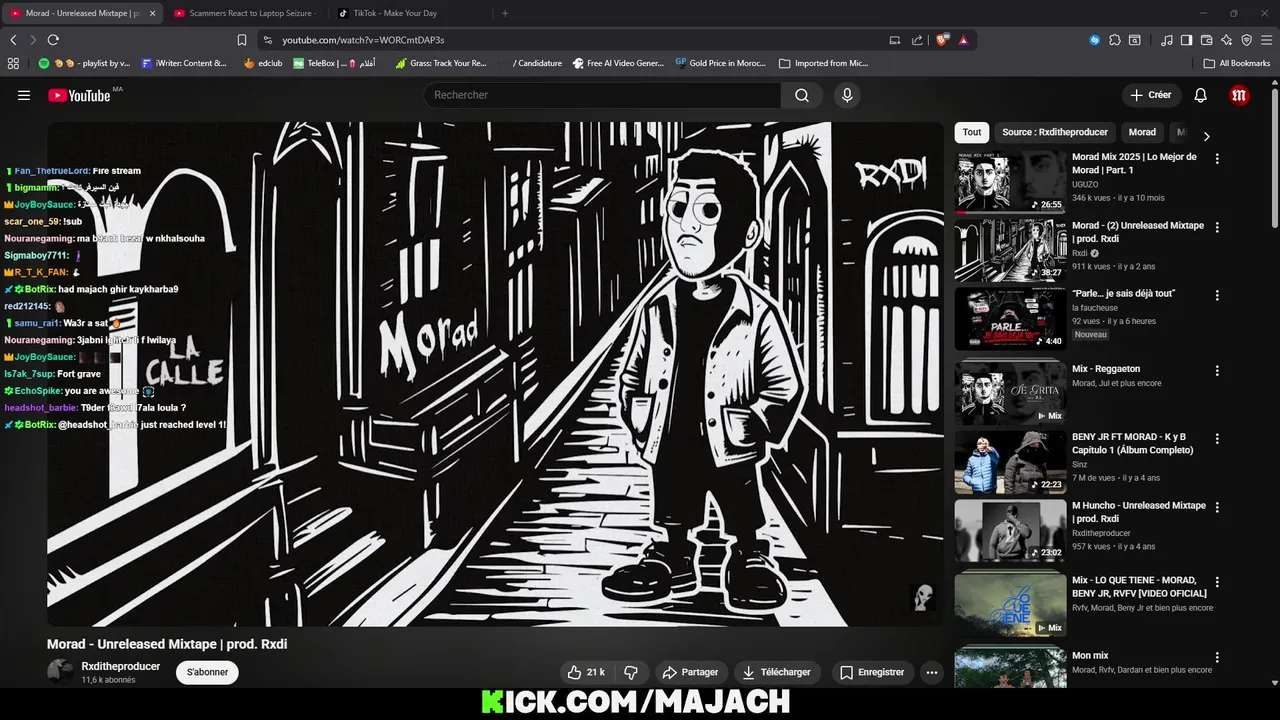Image resolution: width=1280 pixels, height=720 pixels.
Task: Subscribe with the S'abonner button
Action: pos(207,672)
